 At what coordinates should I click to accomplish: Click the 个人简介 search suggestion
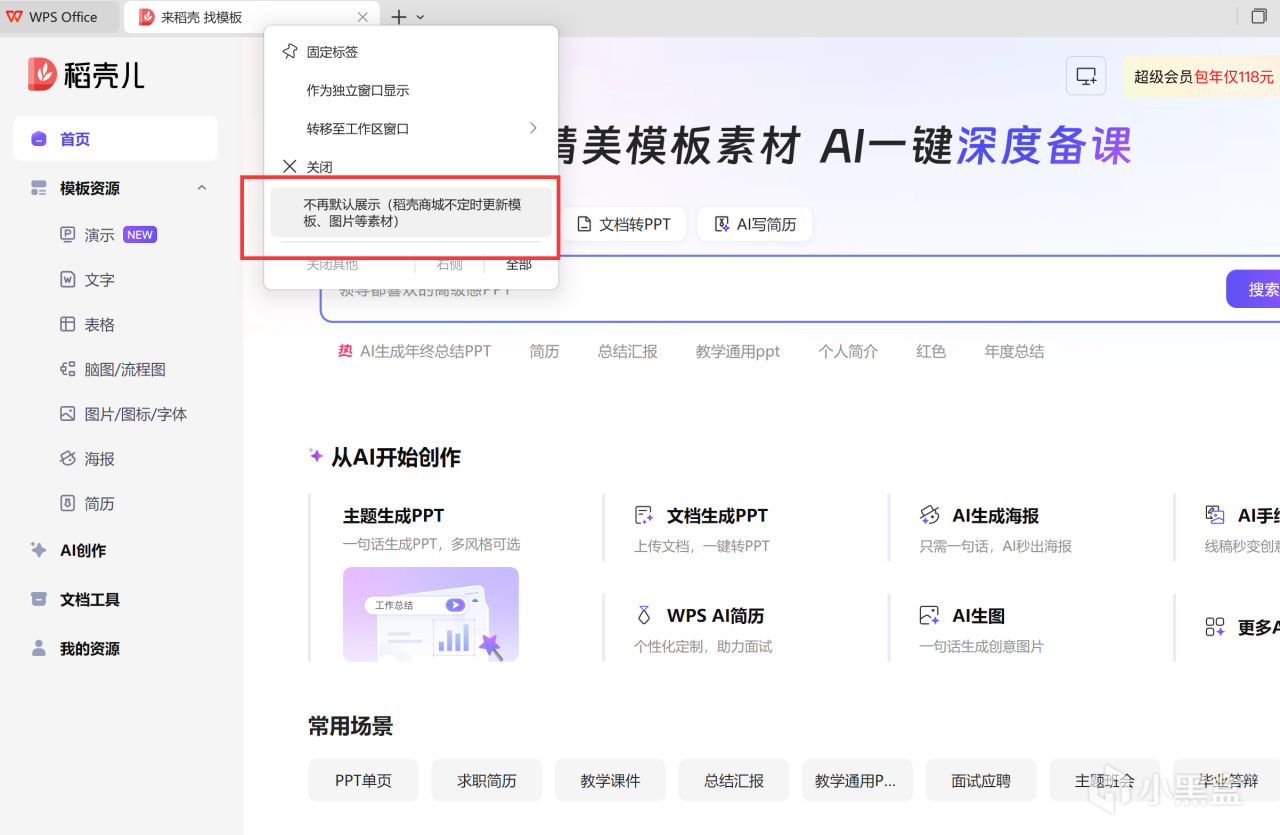point(848,352)
